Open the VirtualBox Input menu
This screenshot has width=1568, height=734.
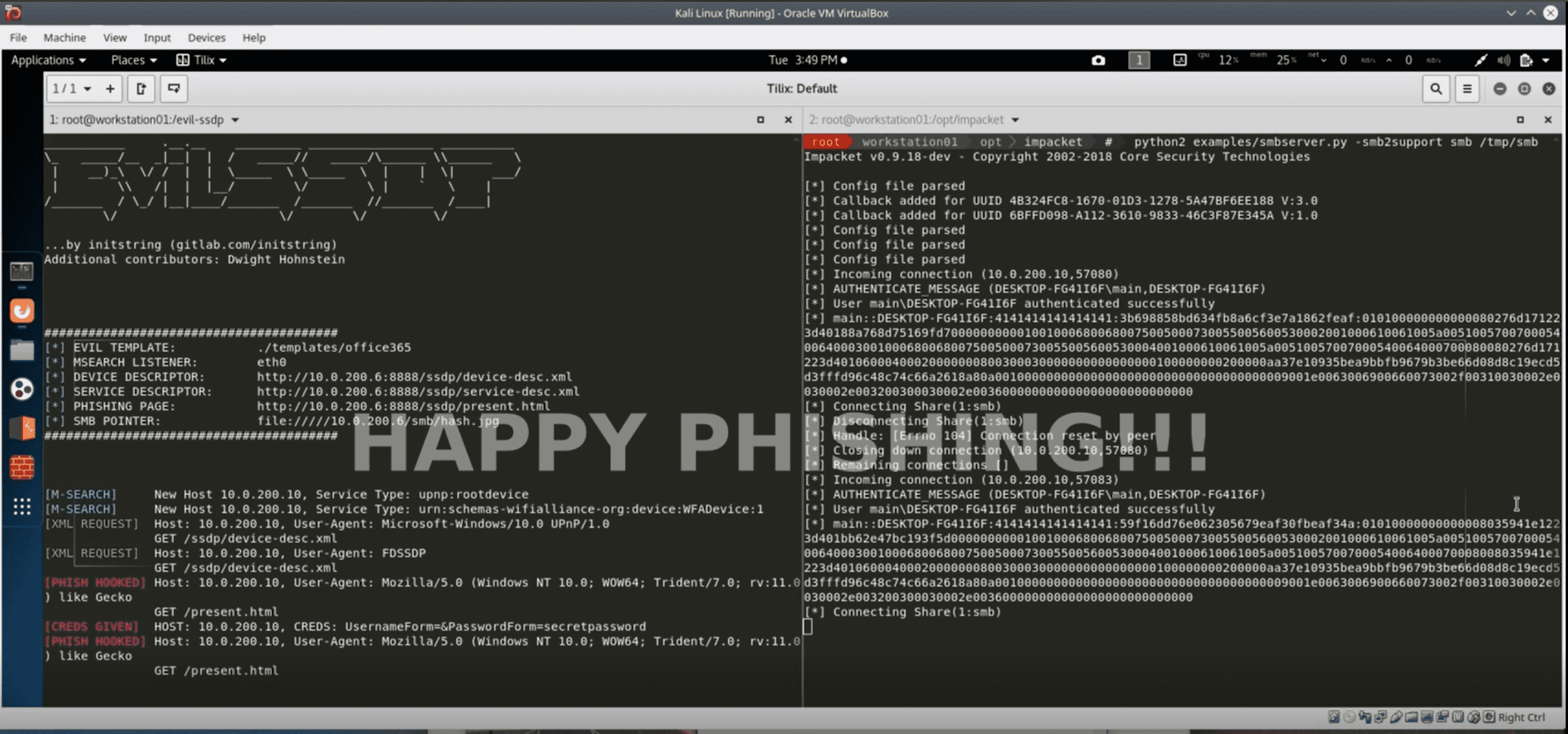157,38
